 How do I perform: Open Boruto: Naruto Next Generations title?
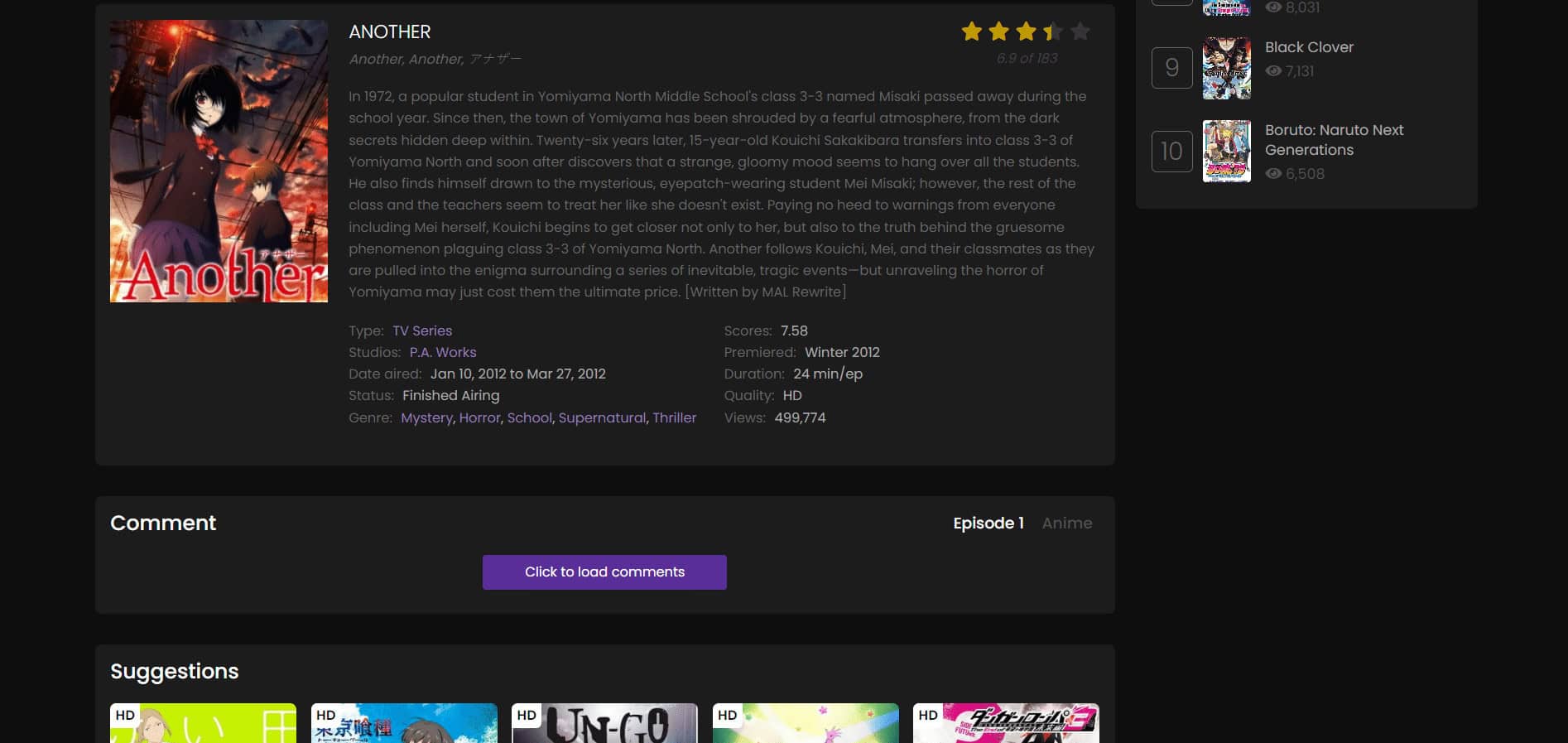(x=1334, y=140)
